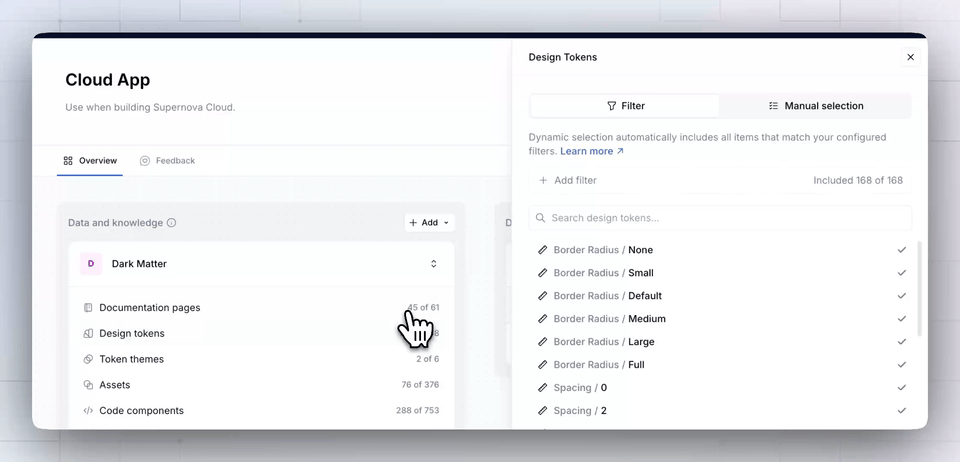Screen dimensions: 960x462
Task: Click ruler icon beside Border Radius / Small
Action: [542, 273]
